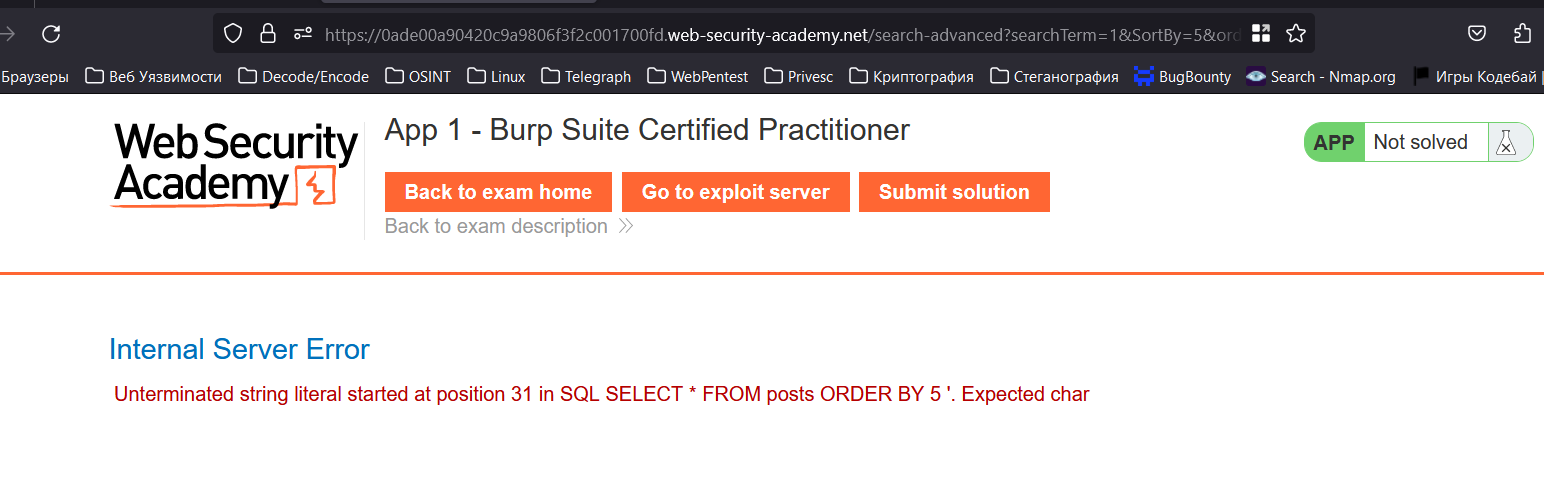
Task: Open the Extensions puzzle icon
Action: (x=1522, y=34)
